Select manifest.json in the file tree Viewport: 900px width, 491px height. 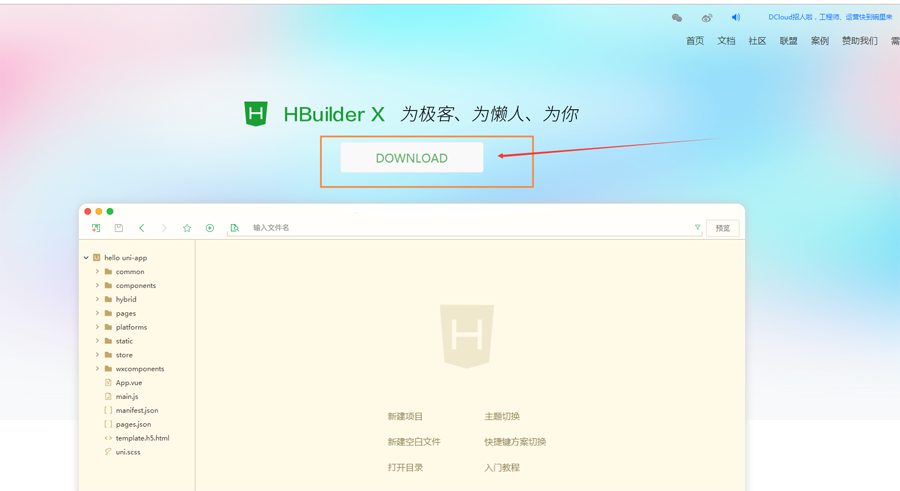tap(137, 410)
